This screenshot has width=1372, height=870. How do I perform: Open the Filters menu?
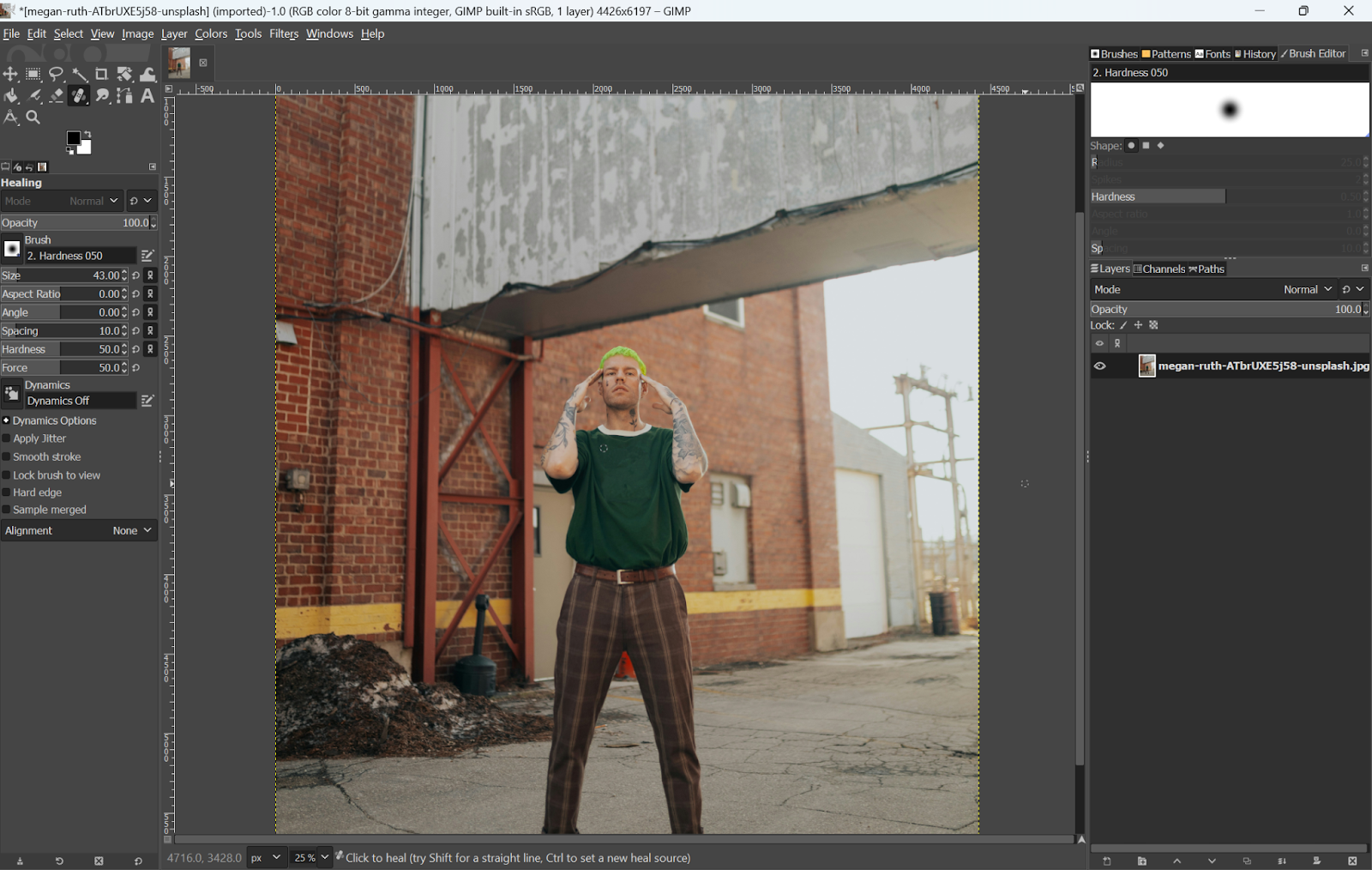(284, 33)
